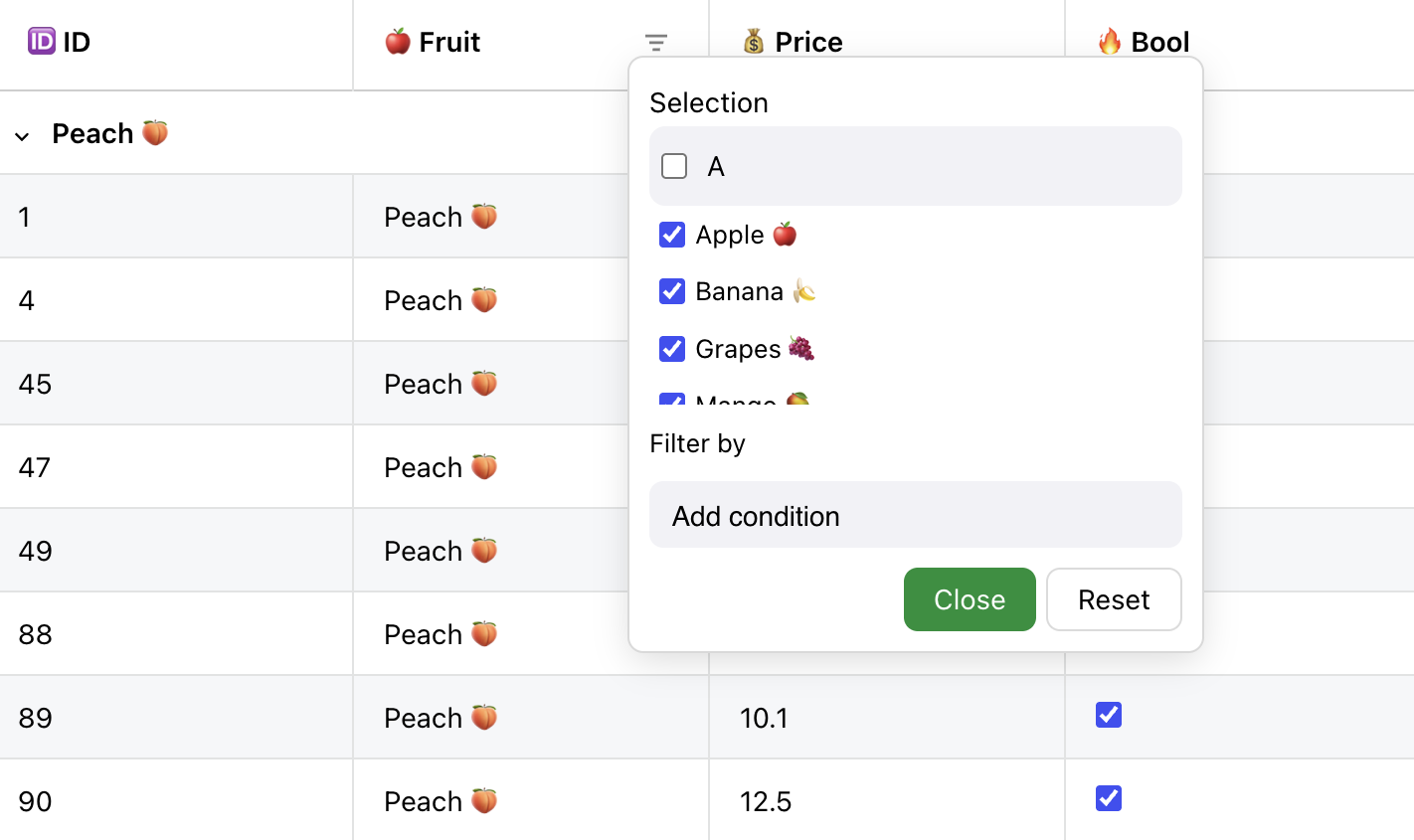This screenshot has width=1414, height=840.
Task: Toggle the Bool checkbox in row 90
Action: (x=1108, y=798)
